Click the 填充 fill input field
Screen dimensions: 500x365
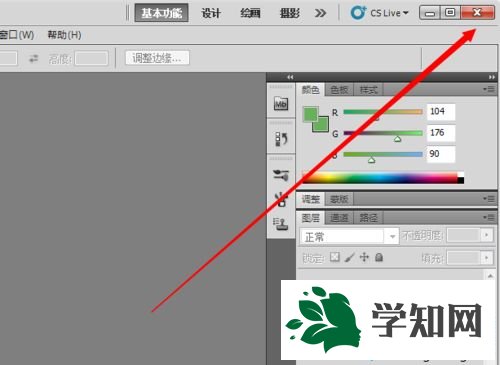[463, 258]
